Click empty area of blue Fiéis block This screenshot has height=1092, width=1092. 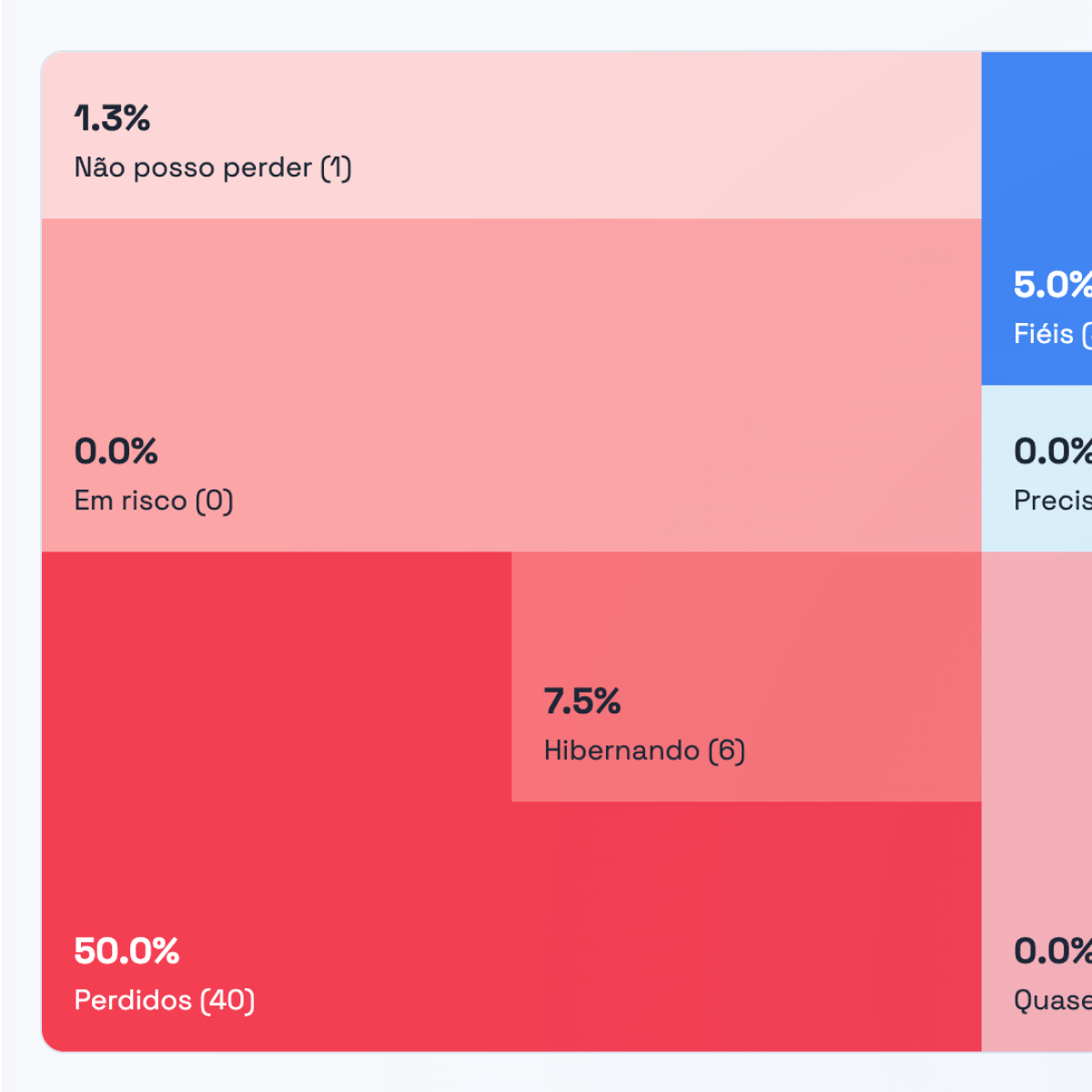click(1037, 146)
